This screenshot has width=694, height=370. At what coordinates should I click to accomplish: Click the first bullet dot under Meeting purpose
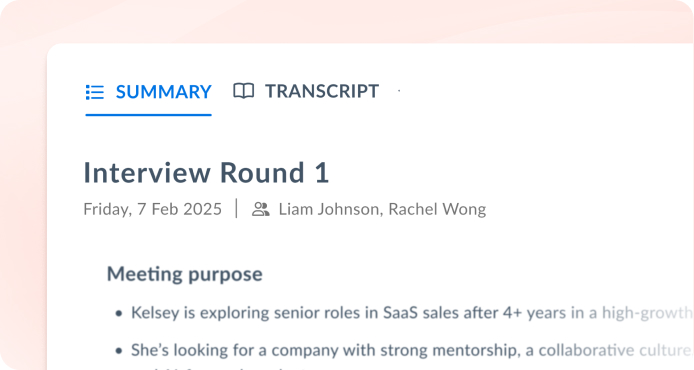click(118, 314)
